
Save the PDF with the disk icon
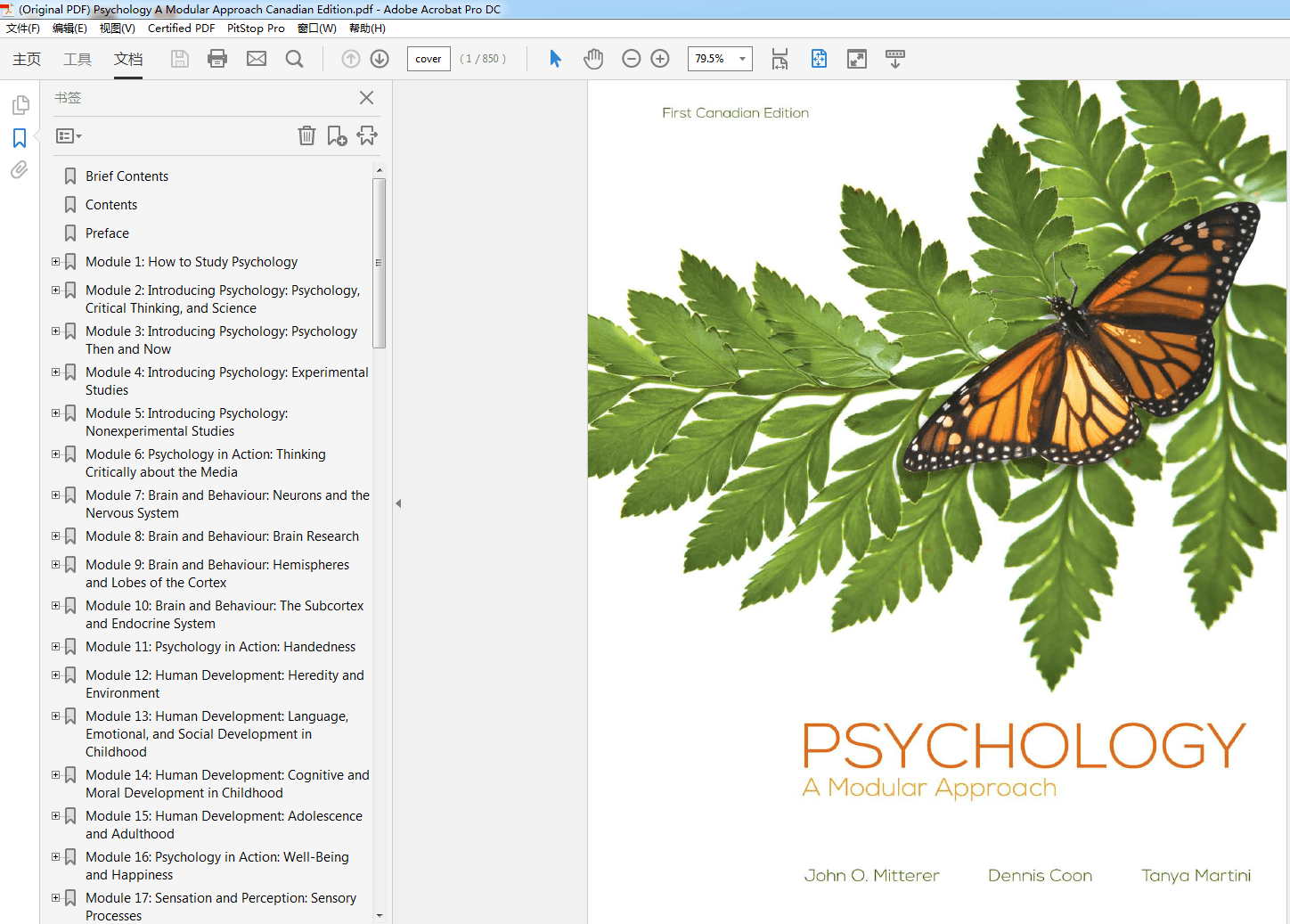[179, 59]
